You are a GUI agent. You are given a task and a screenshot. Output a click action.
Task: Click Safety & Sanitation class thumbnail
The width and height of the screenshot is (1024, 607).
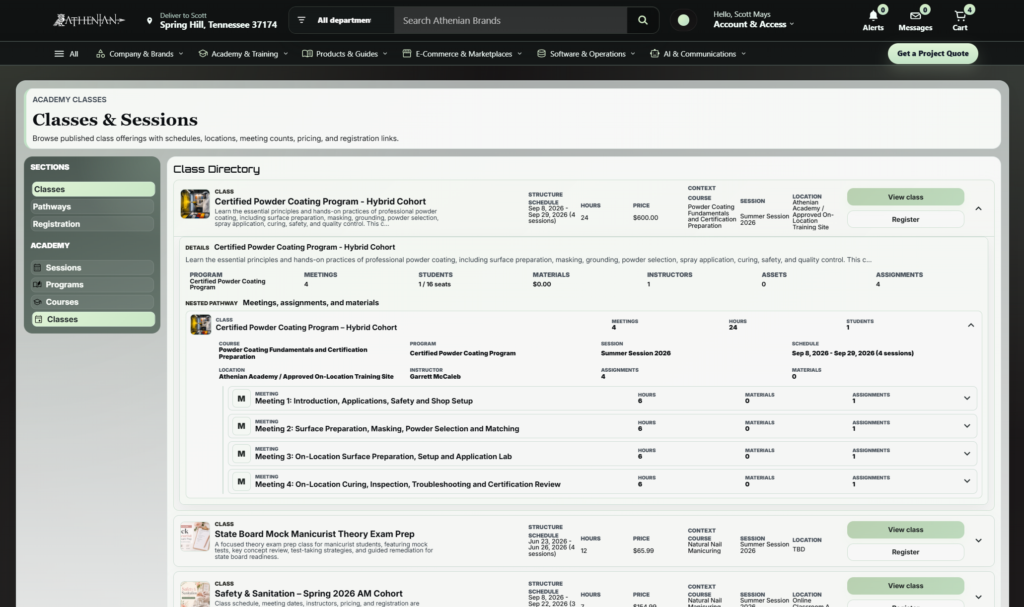[195, 594]
